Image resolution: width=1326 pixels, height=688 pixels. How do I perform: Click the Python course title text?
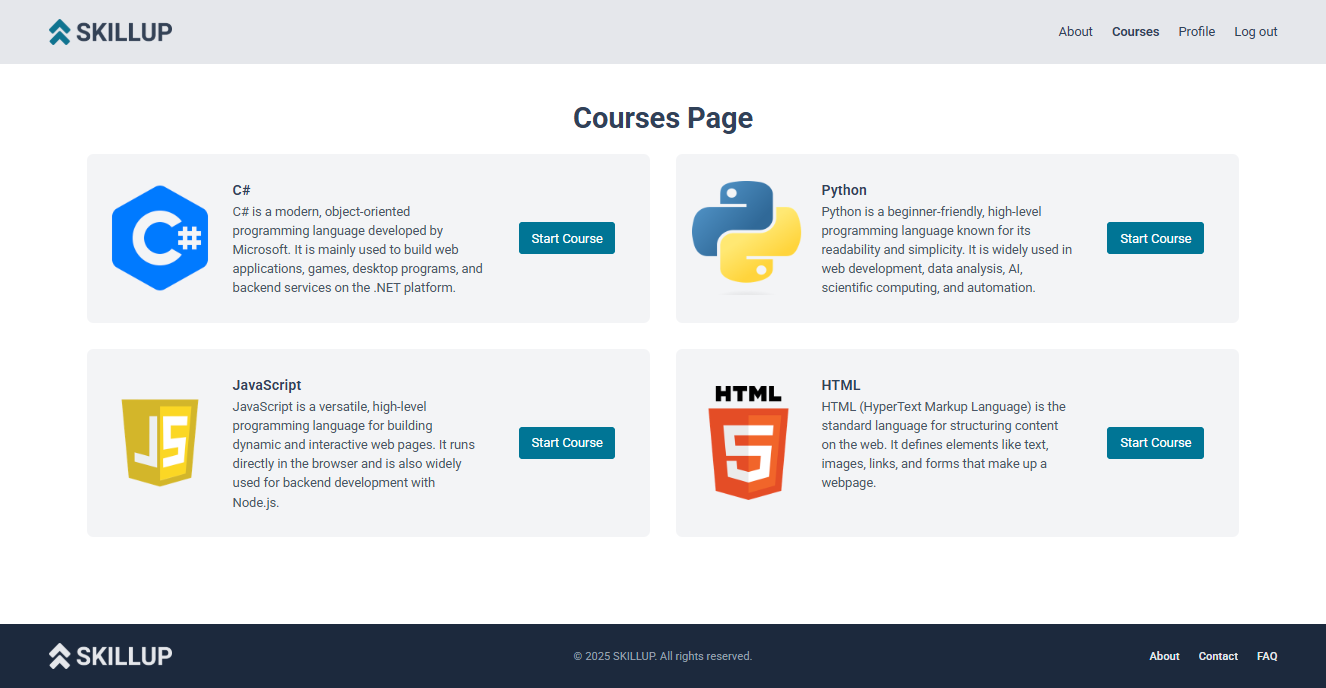[844, 190]
